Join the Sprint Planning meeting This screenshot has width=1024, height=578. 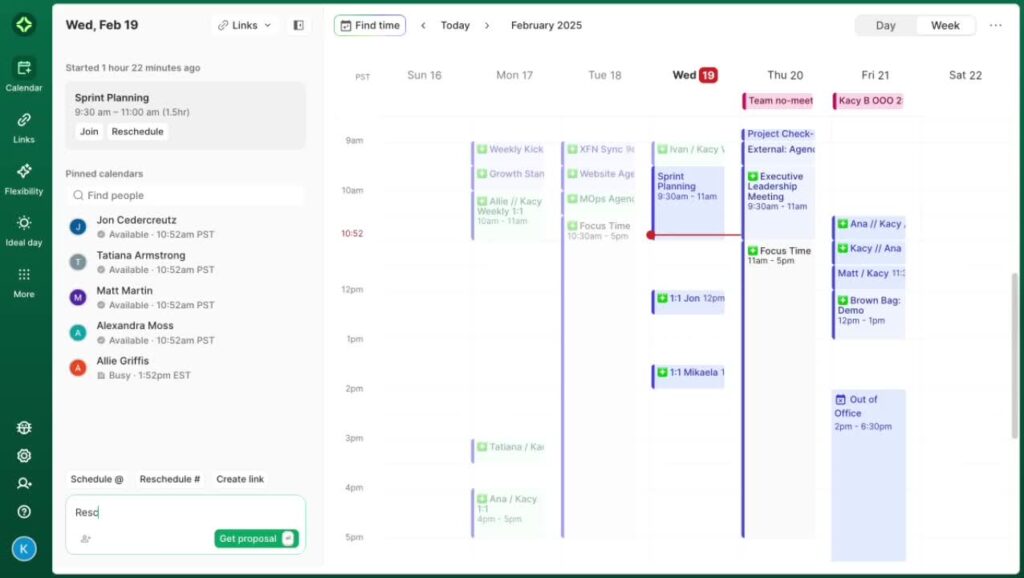click(89, 131)
